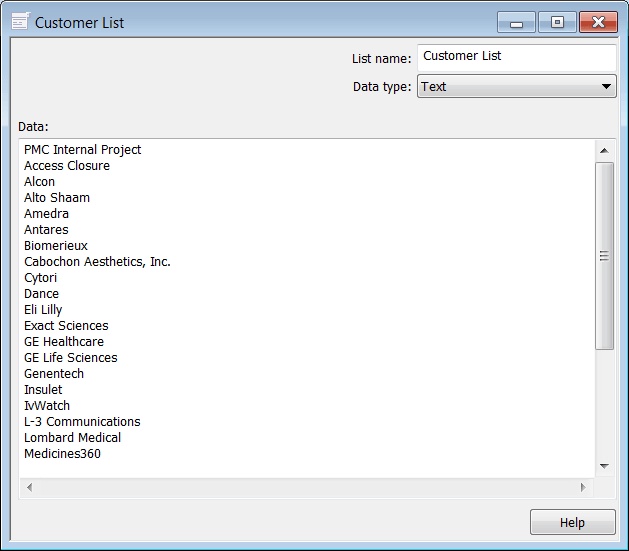Select the IvWatch entry
The width and height of the screenshot is (629, 551).
click(x=47, y=406)
